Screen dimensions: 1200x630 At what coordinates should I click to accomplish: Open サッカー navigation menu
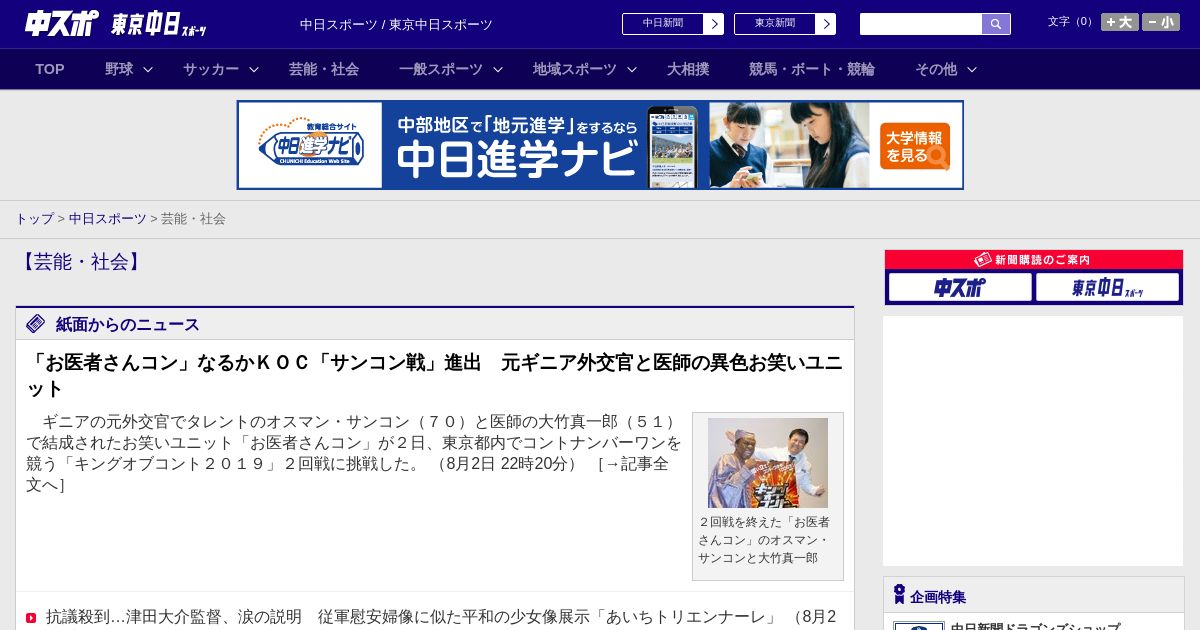tap(211, 69)
